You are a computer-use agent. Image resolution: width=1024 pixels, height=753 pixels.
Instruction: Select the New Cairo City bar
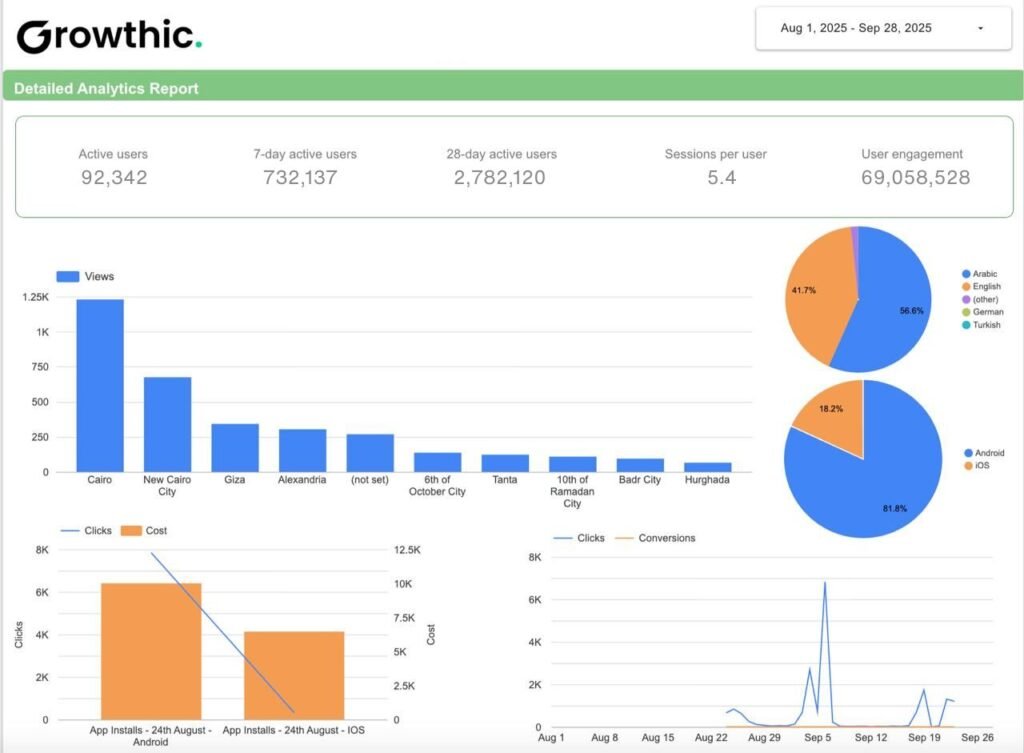[167, 424]
